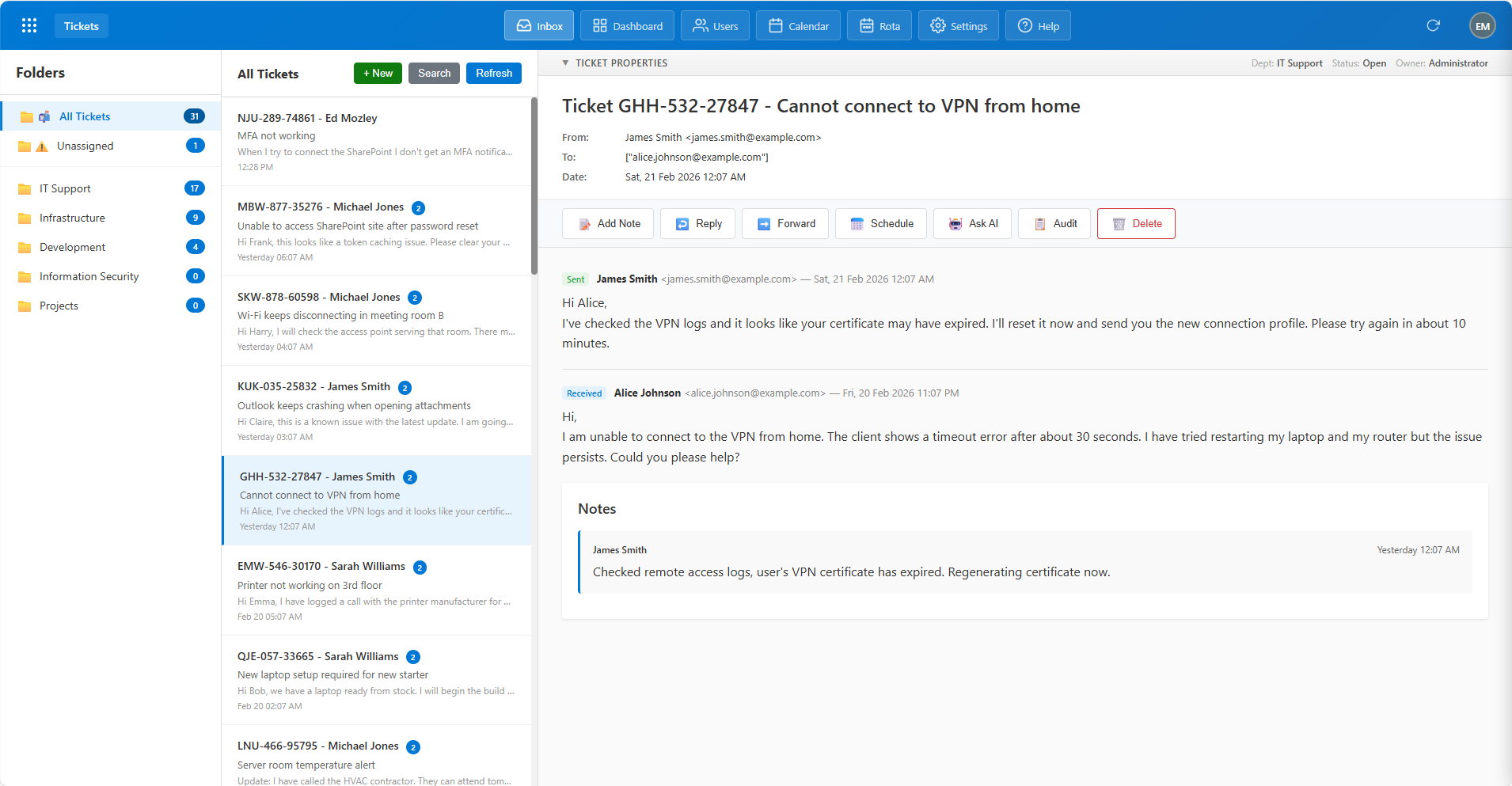Open ticket LNU-466-95795 about server room temperature
Image resolution: width=1512 pixels, height=786 pixels.
(x=376, y=756)
